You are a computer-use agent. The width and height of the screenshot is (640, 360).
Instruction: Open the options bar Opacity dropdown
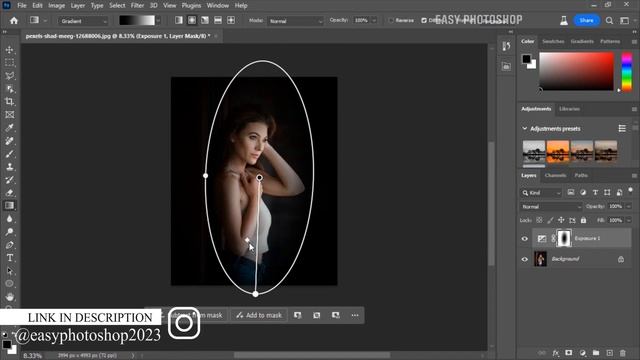point(373,20)
